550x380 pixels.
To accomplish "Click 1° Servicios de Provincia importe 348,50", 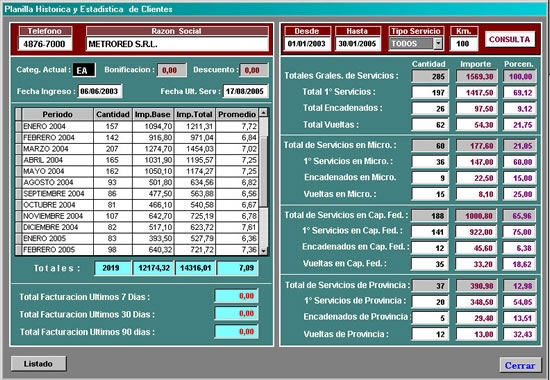I will 476,302.
